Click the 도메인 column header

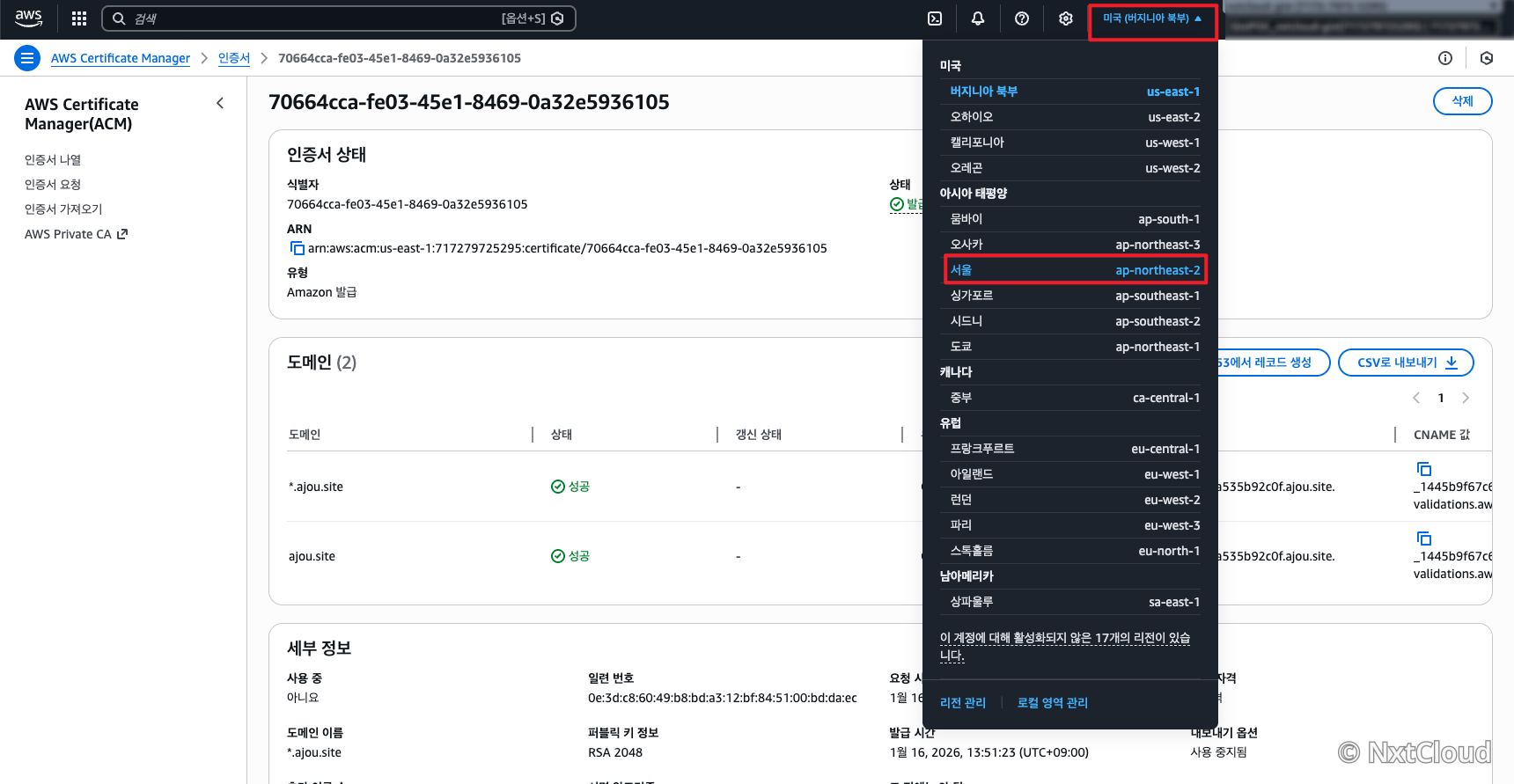[x=305, y=435]
